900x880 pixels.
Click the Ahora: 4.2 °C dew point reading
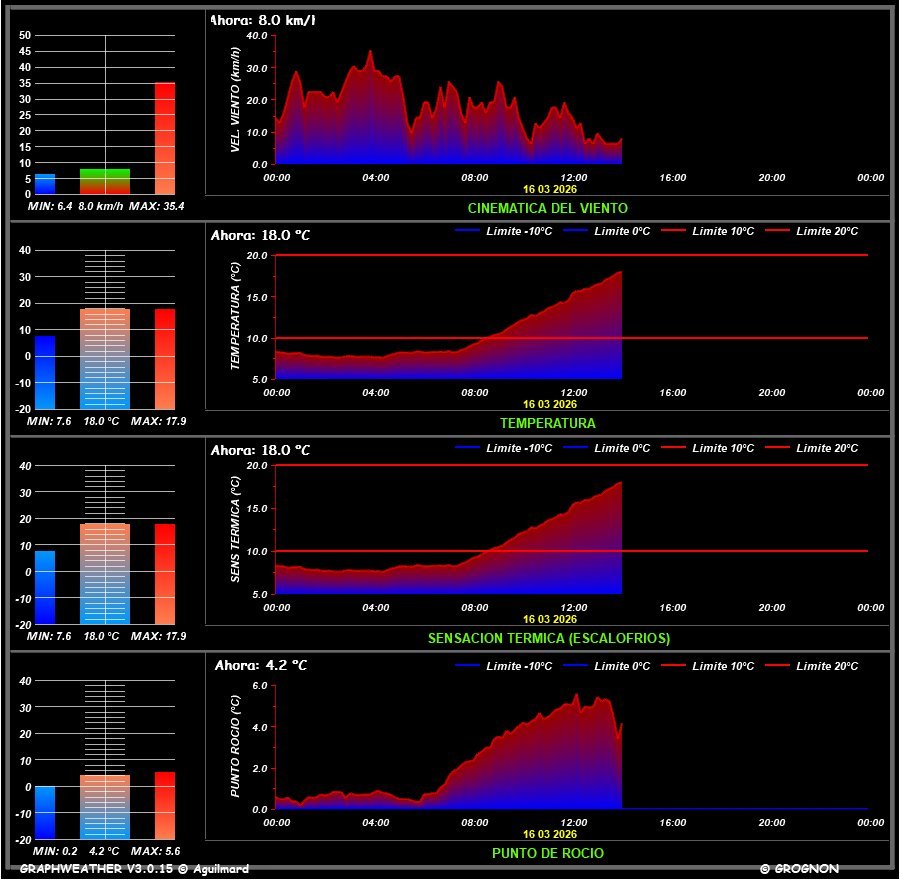pyautogui.click(x=261, y=665)
